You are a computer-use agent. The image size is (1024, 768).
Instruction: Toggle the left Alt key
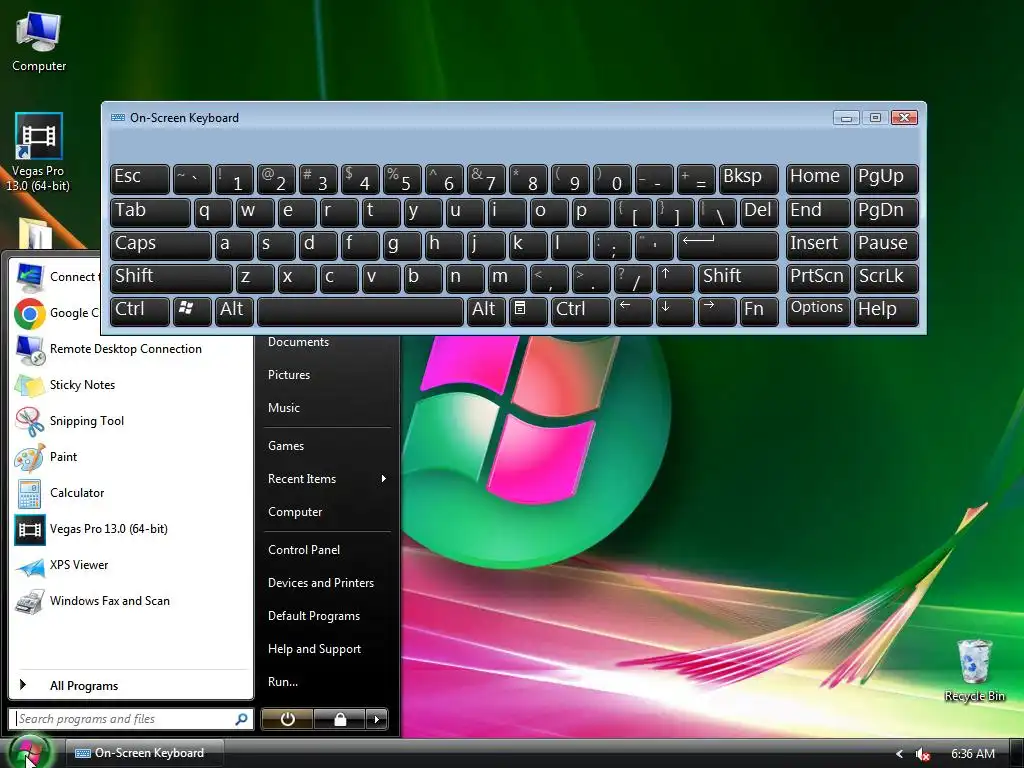234,311
